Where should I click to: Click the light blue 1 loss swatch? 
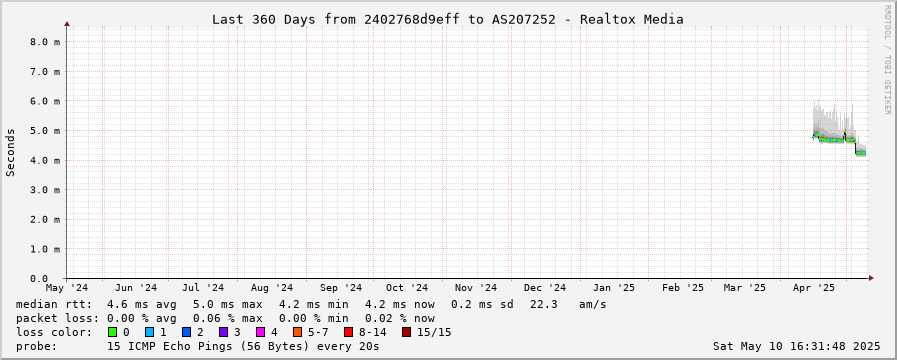(x=149, y=332)
